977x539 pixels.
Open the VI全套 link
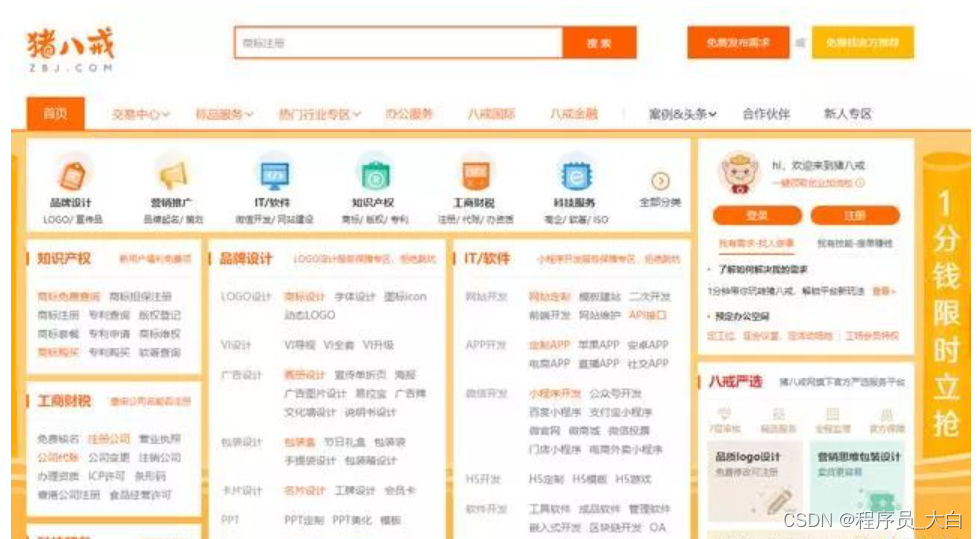pyautogui.click(x=338, y=345)
